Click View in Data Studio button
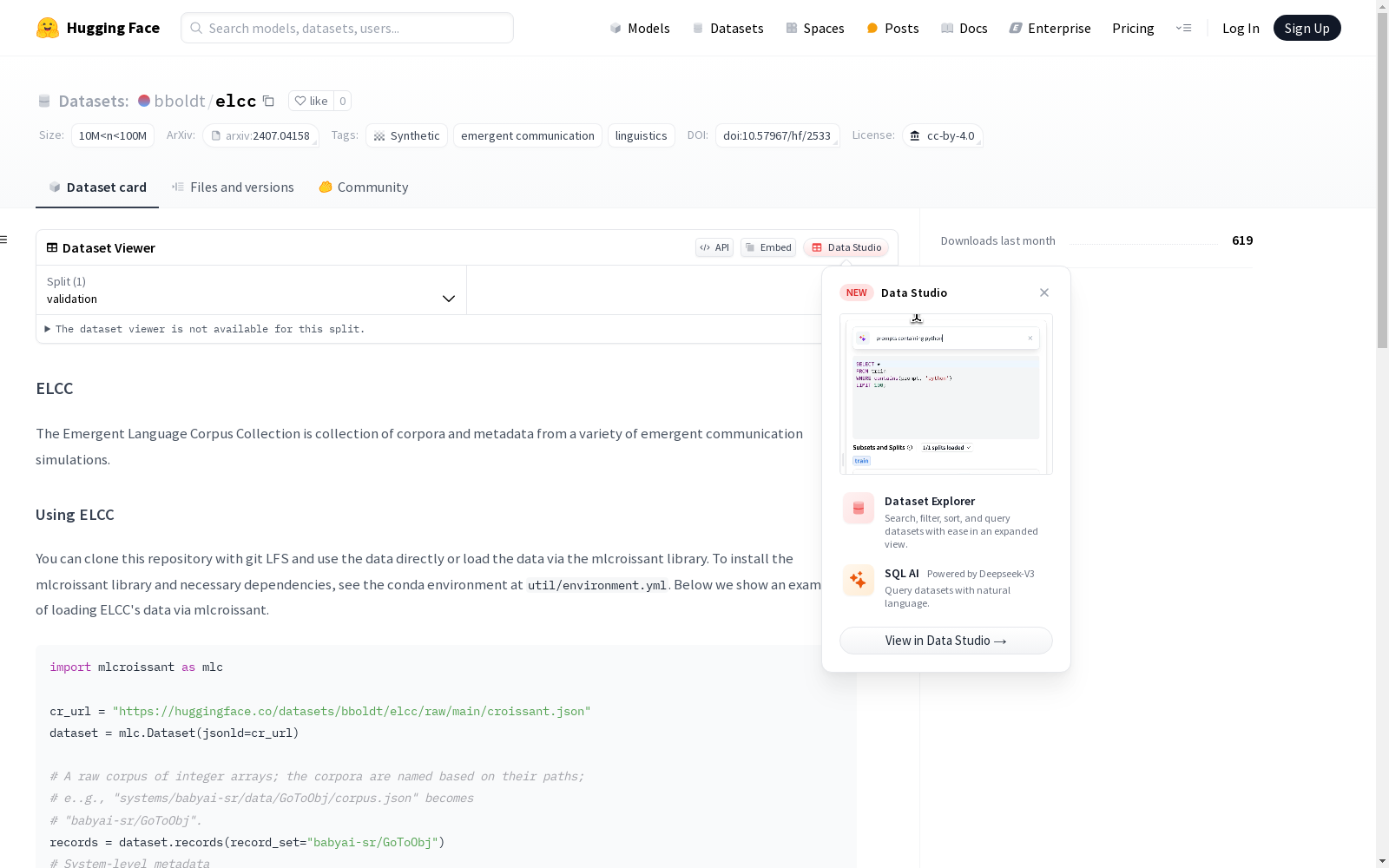Image resolution: width=1389 pixels, height=868 pixels. [945, 641]
